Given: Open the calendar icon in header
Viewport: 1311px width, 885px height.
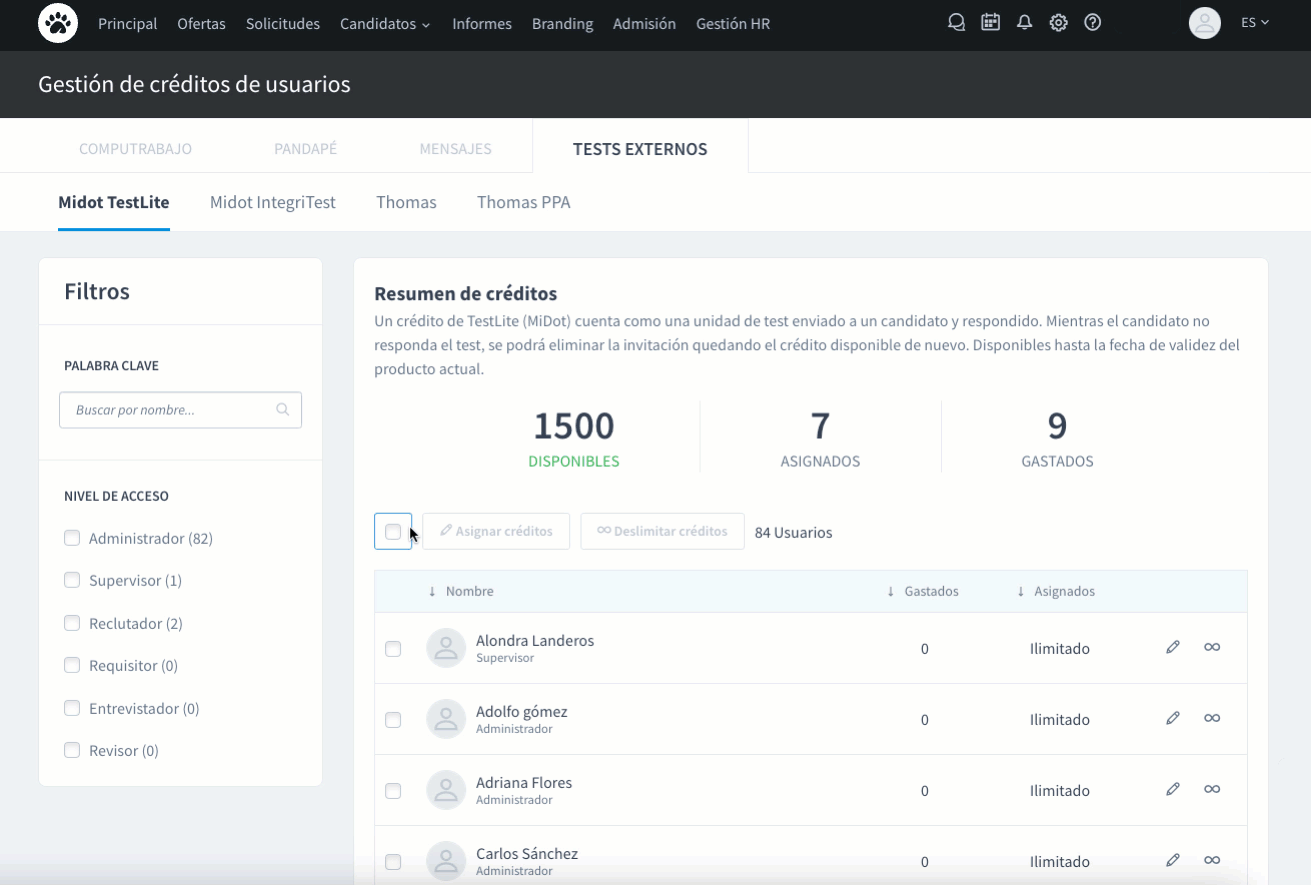Looking at the screenshot, I should [x=990, y=22].
